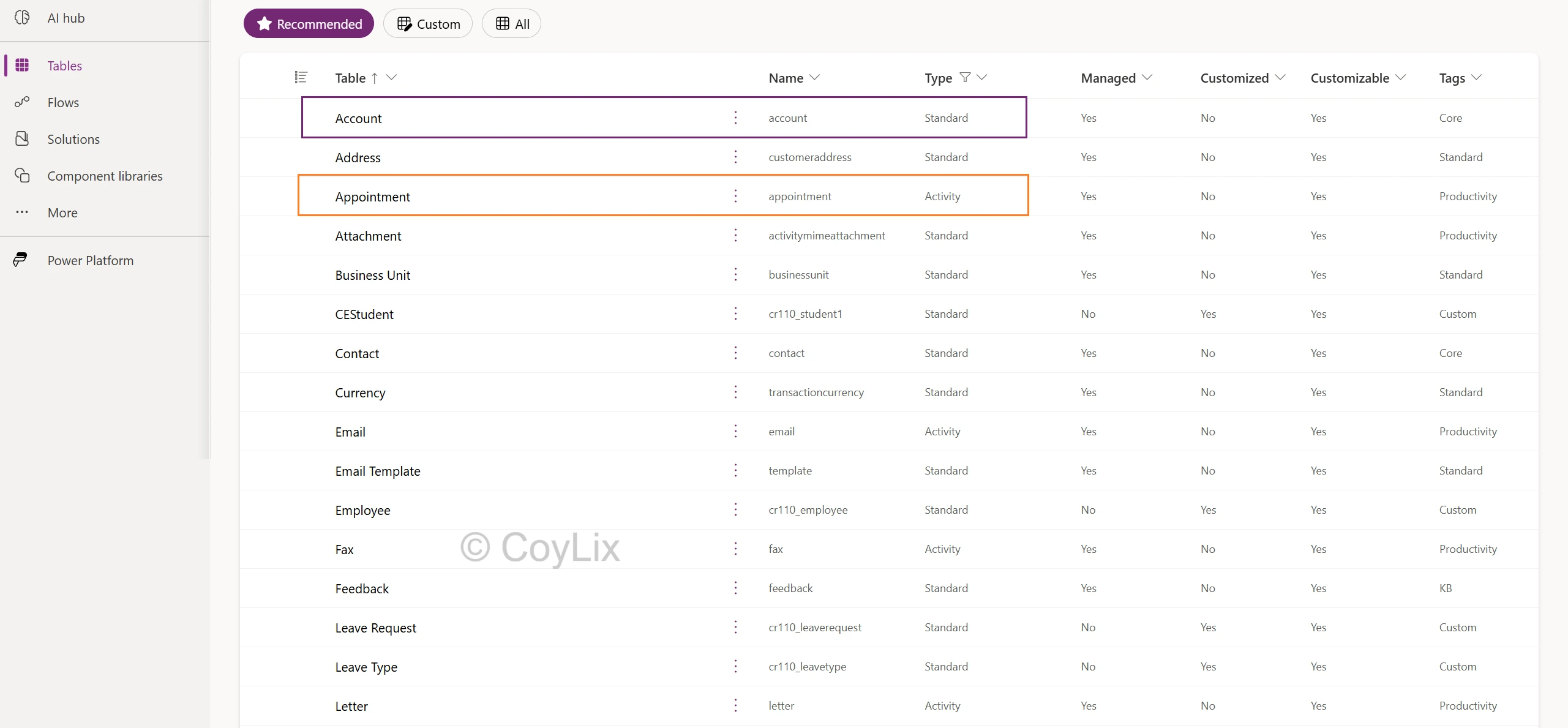Open Component libraries in the sidebar
The image size is (1568, 728).
pyautogui.click(x=105, y=176)
